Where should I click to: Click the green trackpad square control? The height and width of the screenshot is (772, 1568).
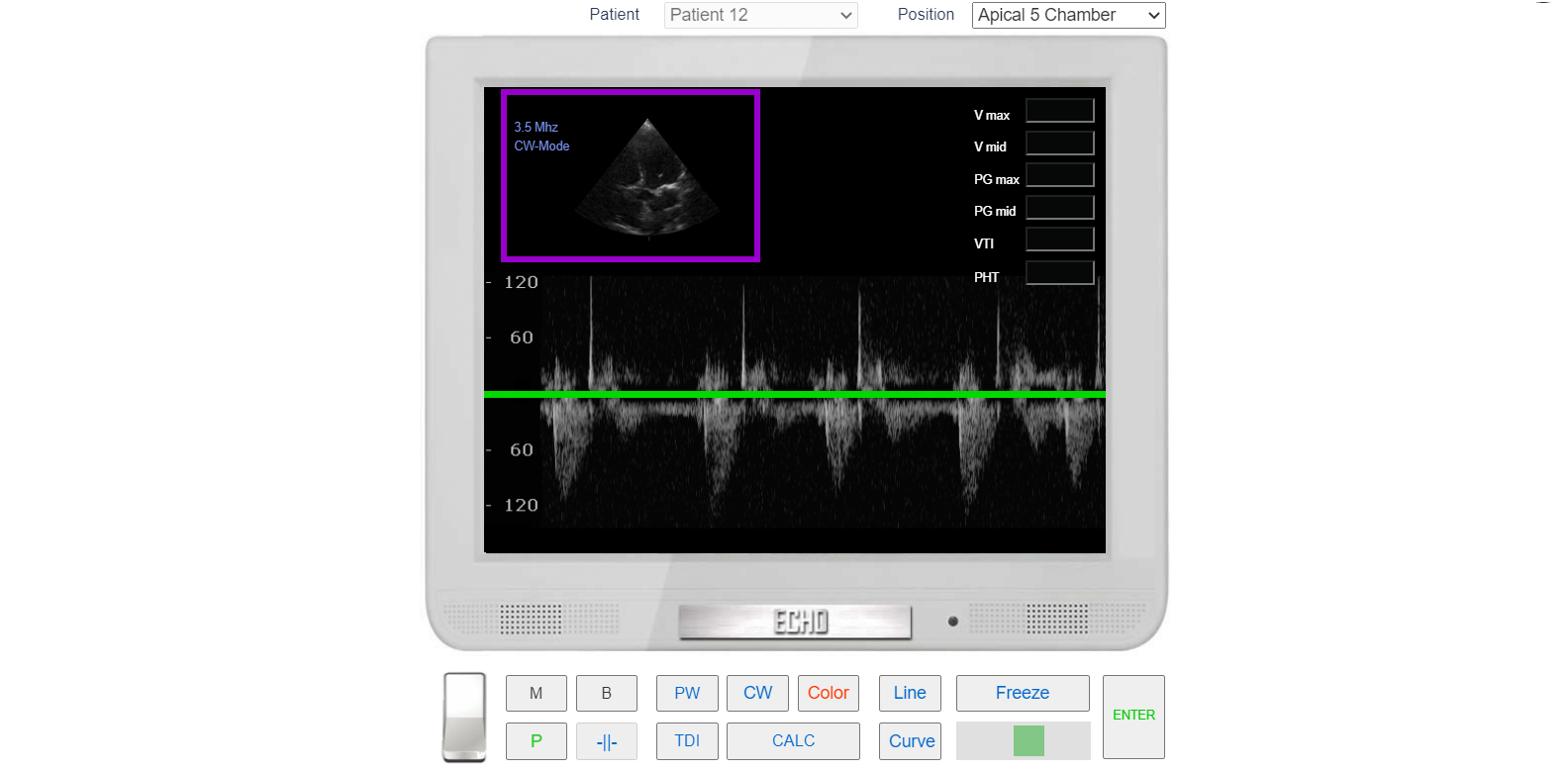1029,741
